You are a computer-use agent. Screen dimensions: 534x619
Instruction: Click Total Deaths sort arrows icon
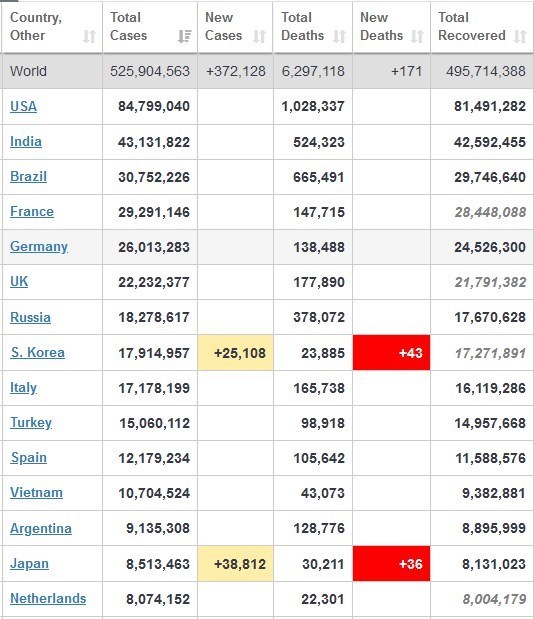click(339, 36)
